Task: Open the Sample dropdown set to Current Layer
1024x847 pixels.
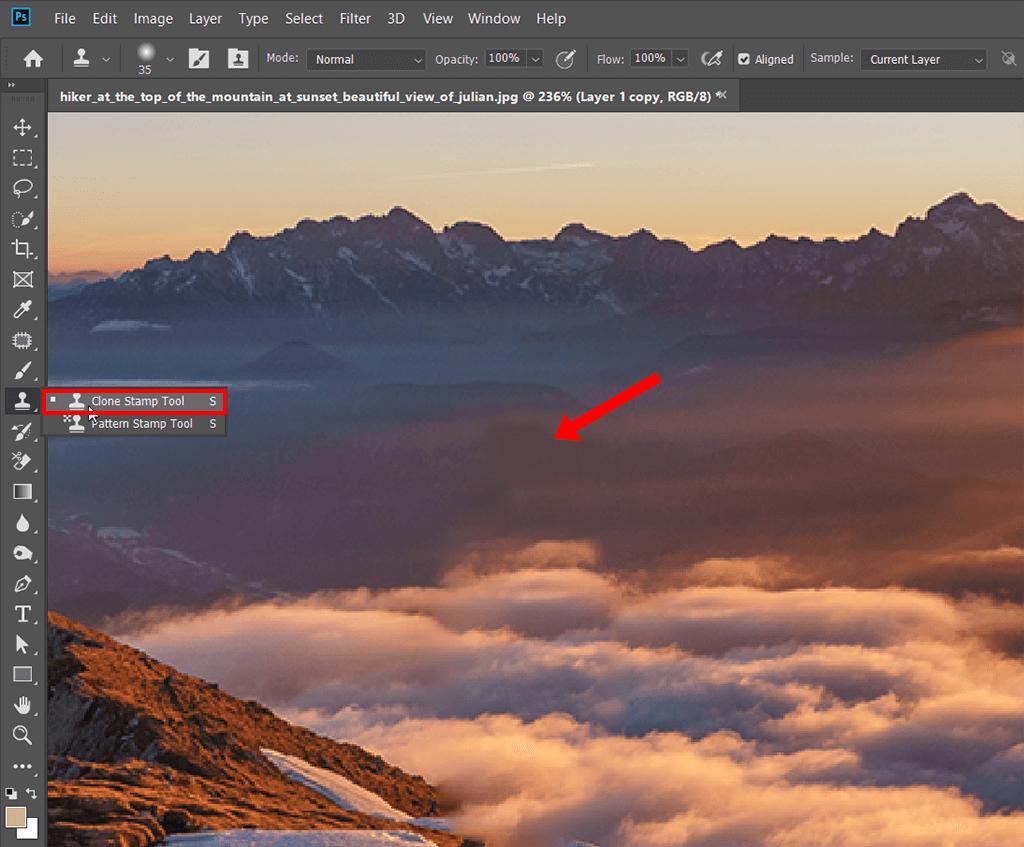Action: (x=923, y=59)
